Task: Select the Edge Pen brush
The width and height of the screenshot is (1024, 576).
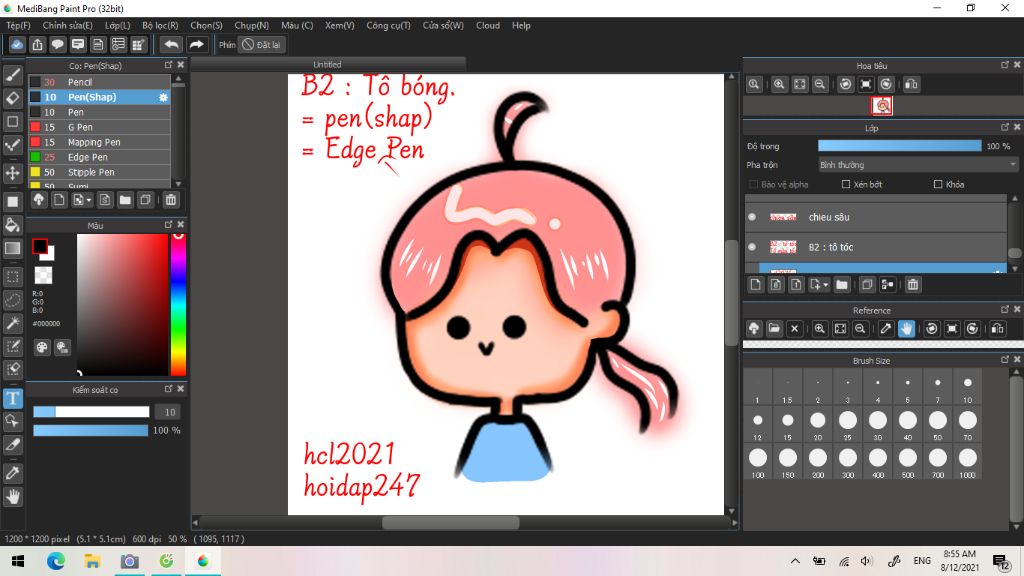Action: pyautogui.click(x=99, y=157)
